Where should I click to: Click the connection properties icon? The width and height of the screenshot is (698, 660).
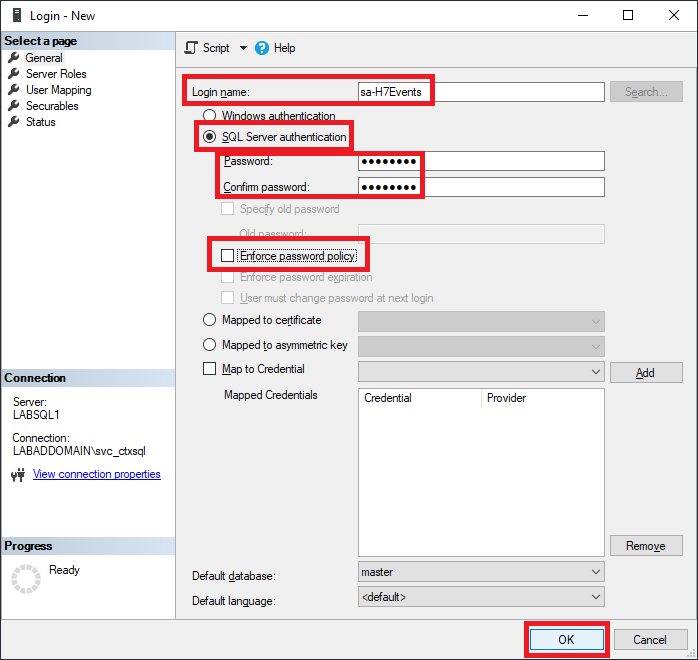[x=17, y=475]
